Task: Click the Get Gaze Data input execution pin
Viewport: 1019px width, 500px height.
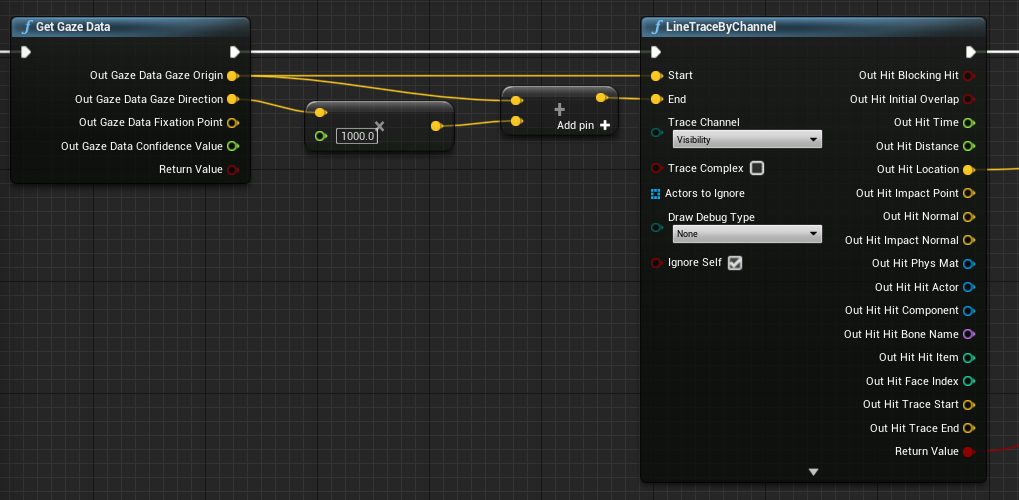Action: (25, 52)
